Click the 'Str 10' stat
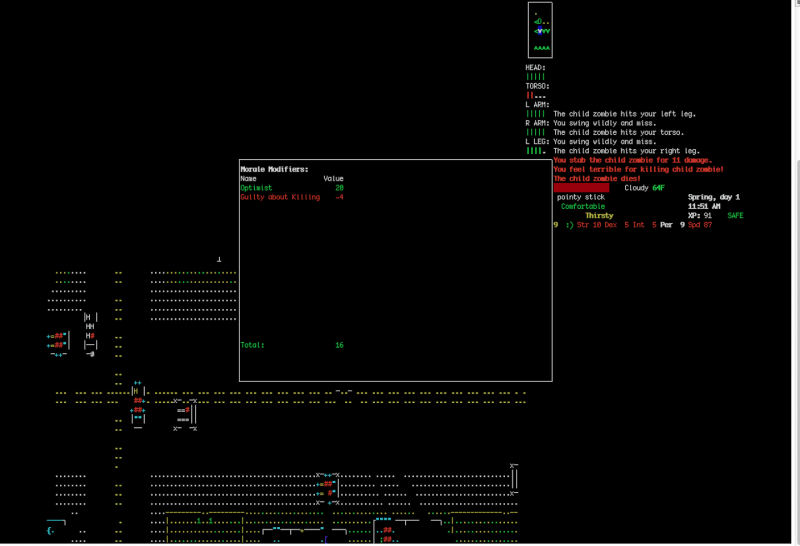The height and width of the screenshot is (546, 800). [x=589, y=225]
